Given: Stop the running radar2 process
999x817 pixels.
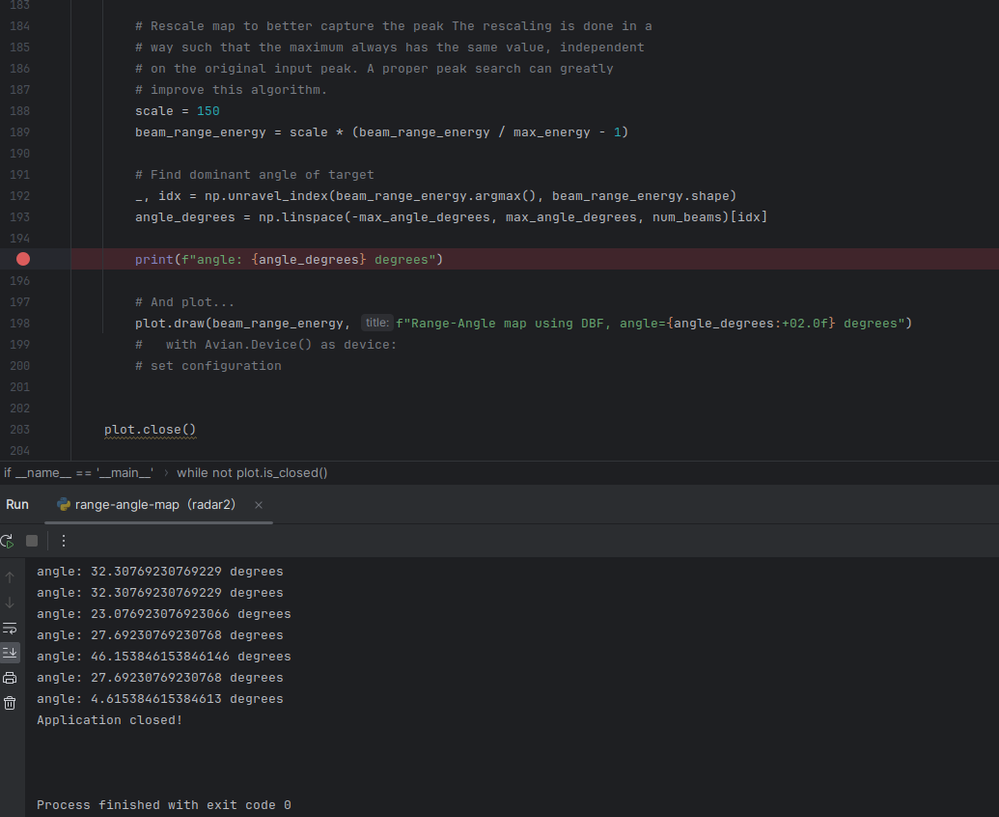Looking at the screenshot, I should tap(31, 540).
